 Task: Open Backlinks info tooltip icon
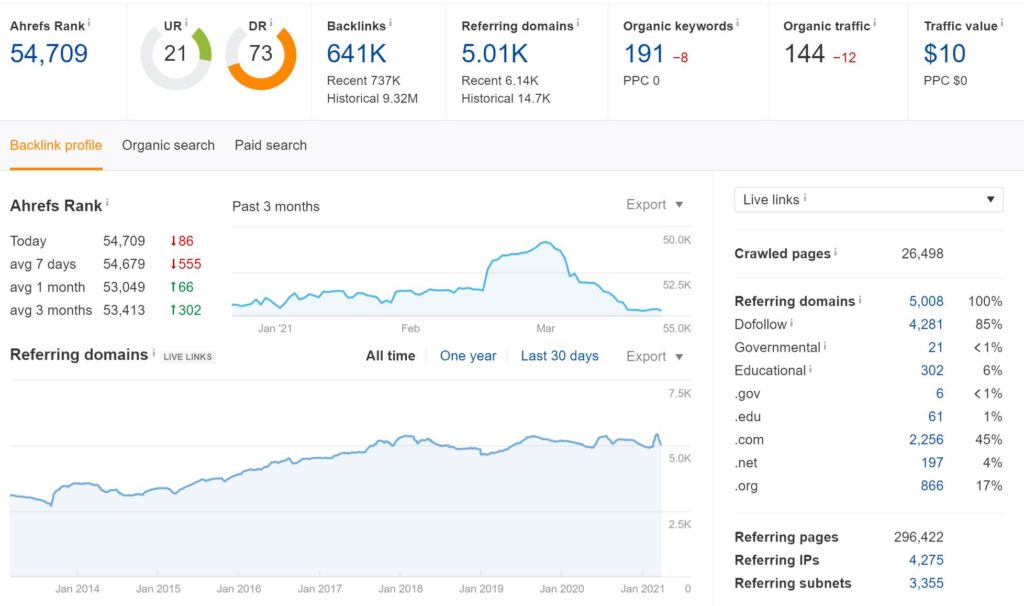(x=391, y=23)
